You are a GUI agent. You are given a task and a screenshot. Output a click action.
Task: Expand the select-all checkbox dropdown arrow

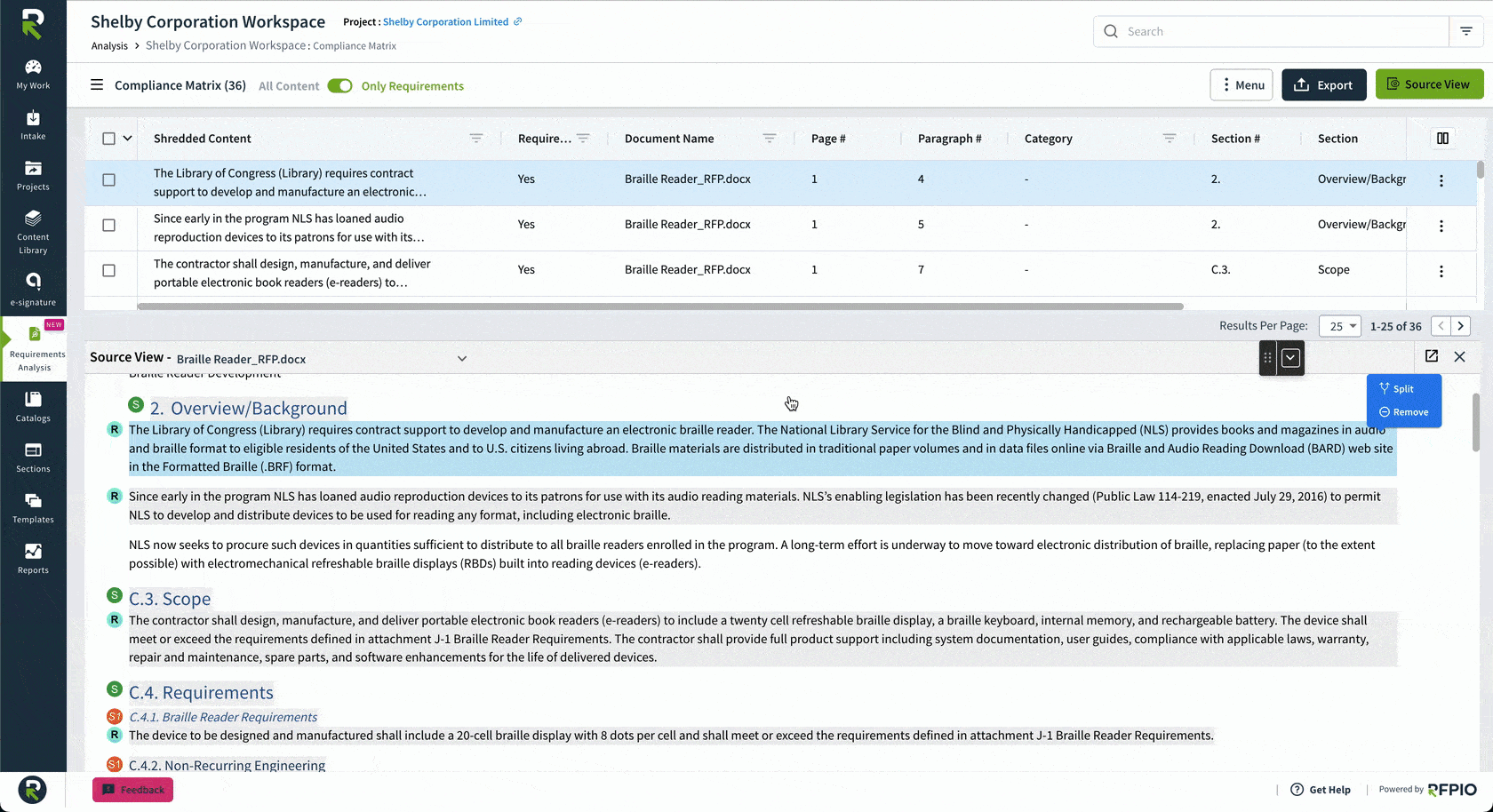(x=127, y=139)
